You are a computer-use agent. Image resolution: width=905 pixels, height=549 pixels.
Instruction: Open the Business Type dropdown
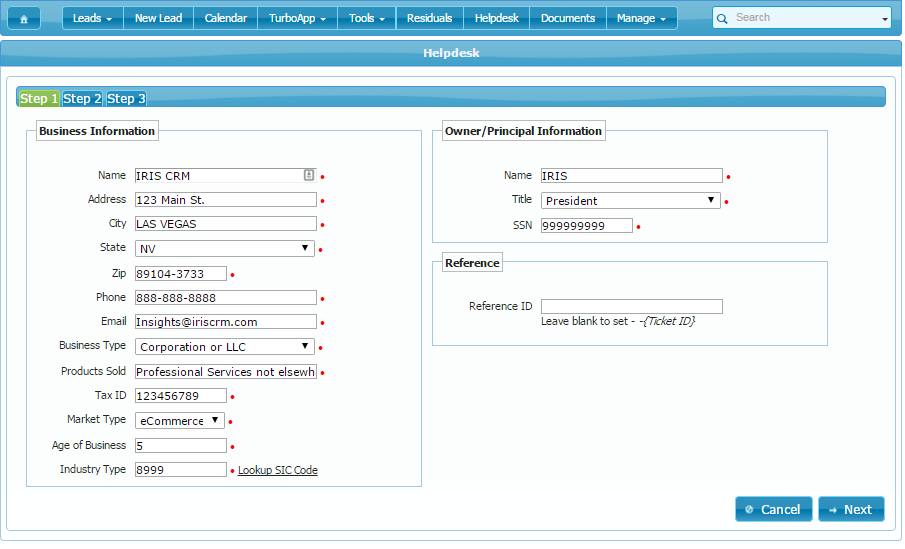pos(305,346)
